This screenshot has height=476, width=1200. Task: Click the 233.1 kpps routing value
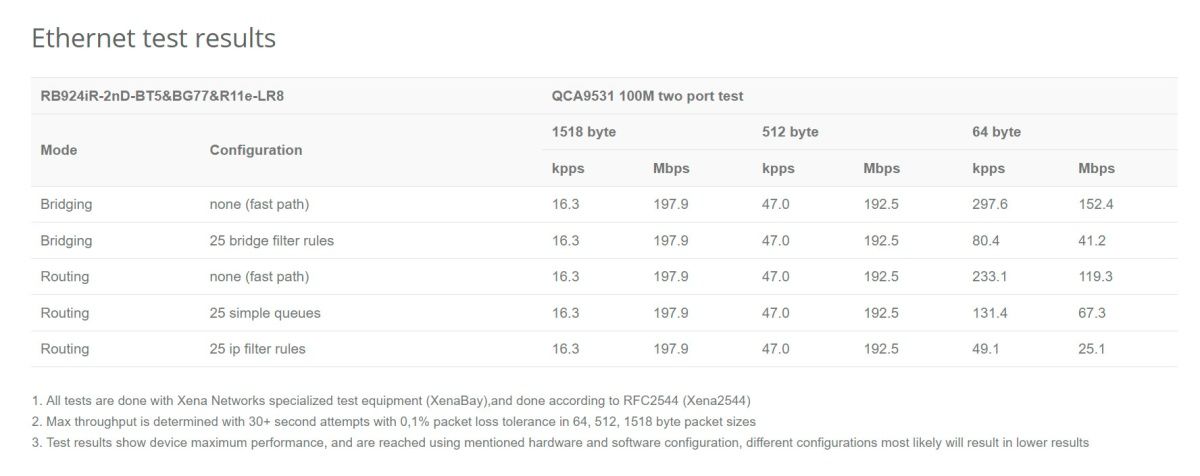point(990,277)
